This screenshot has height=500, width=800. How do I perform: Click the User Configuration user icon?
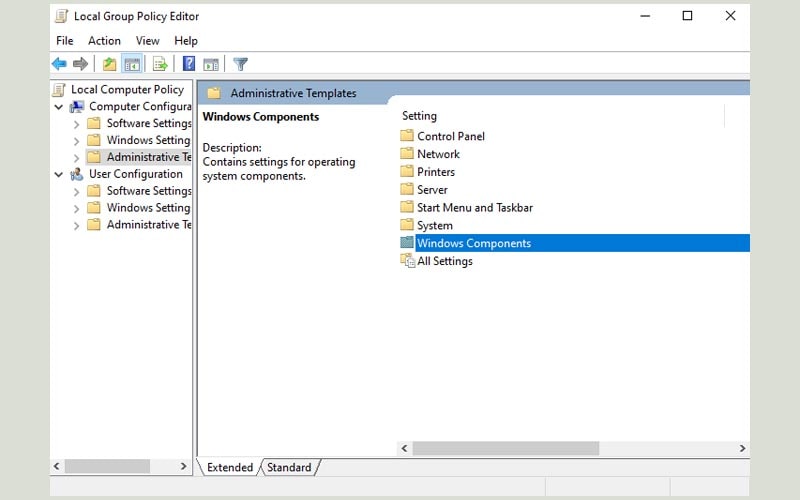pyautogui.click(x=77, y=174)
